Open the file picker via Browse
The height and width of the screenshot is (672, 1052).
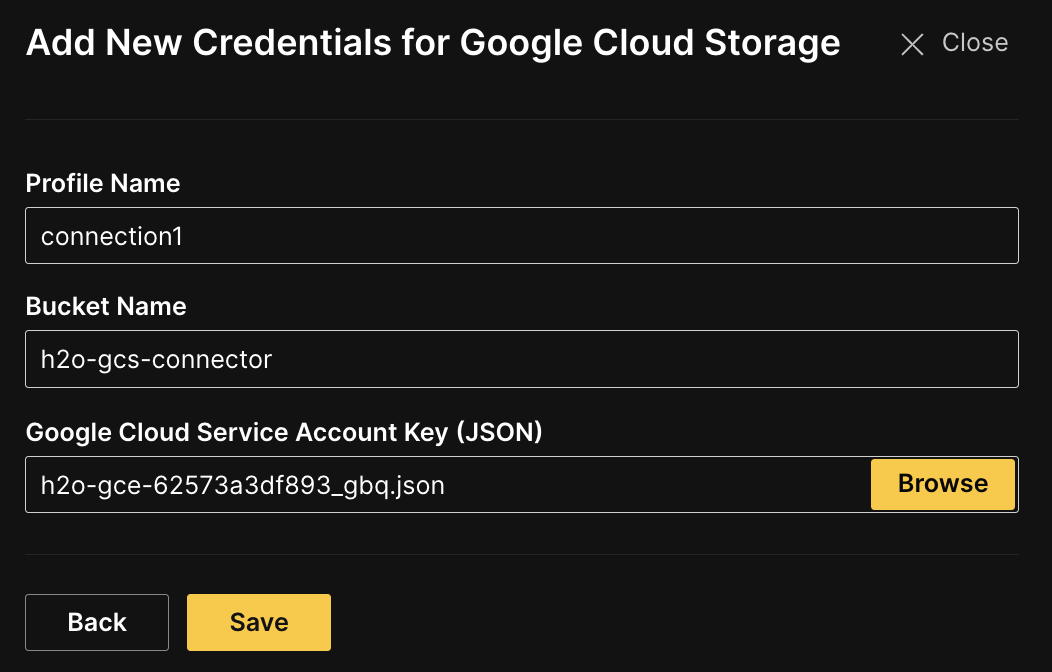click(942, 484)
